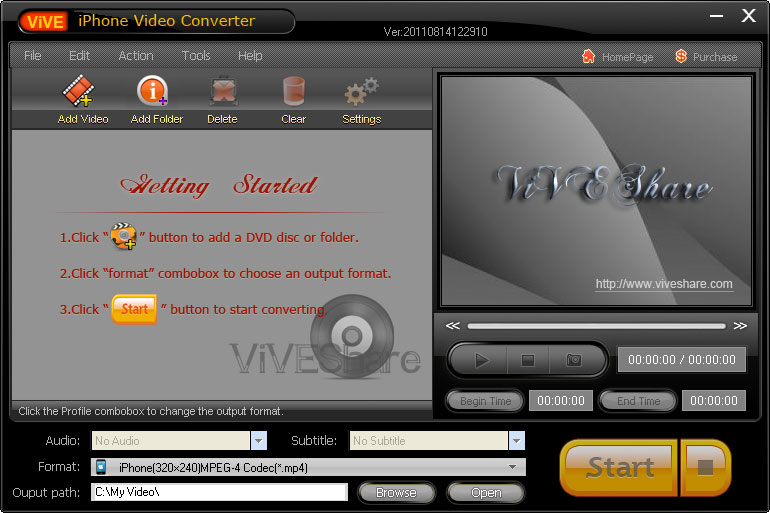Seek forward with the fast-forward arrows
770x513 pixels.
point(740,326)
